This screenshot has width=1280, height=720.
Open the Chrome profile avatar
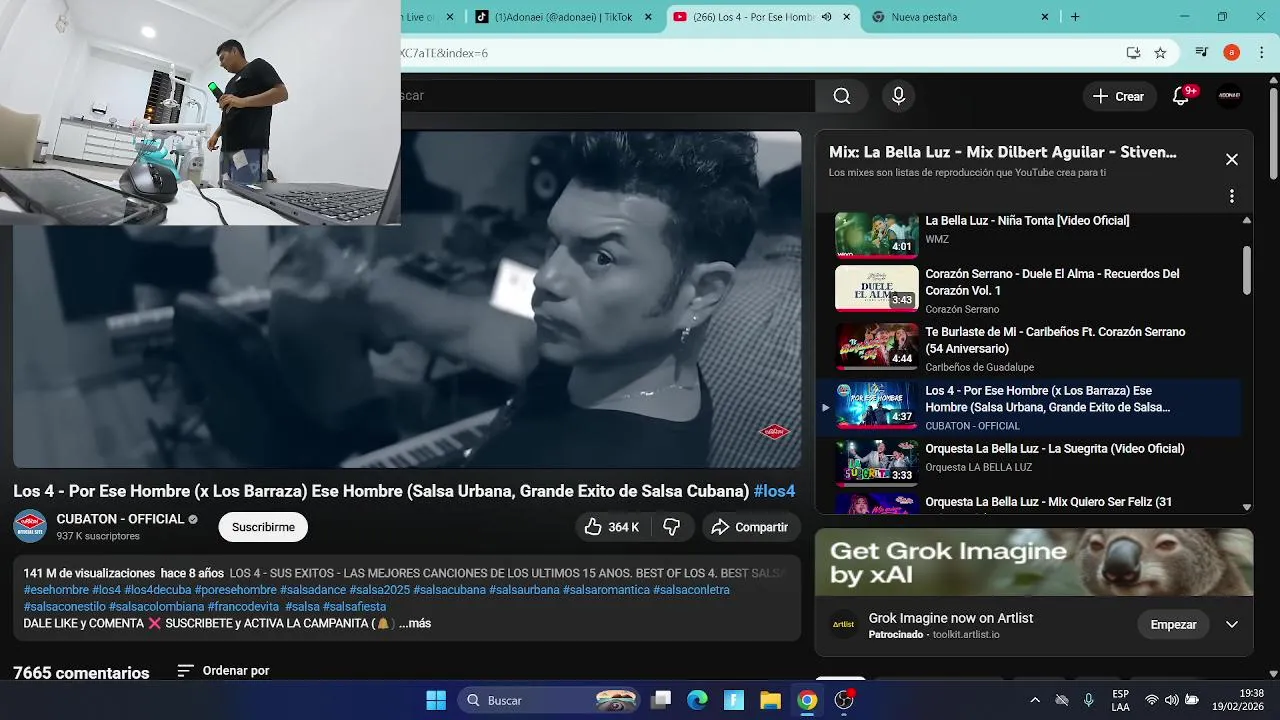1231,53
